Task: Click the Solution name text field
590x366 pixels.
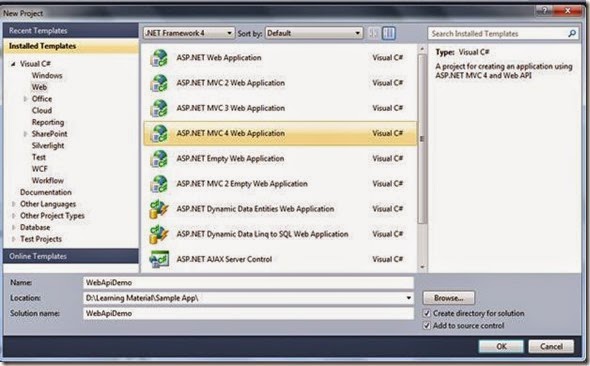Action: pos(248,313)
